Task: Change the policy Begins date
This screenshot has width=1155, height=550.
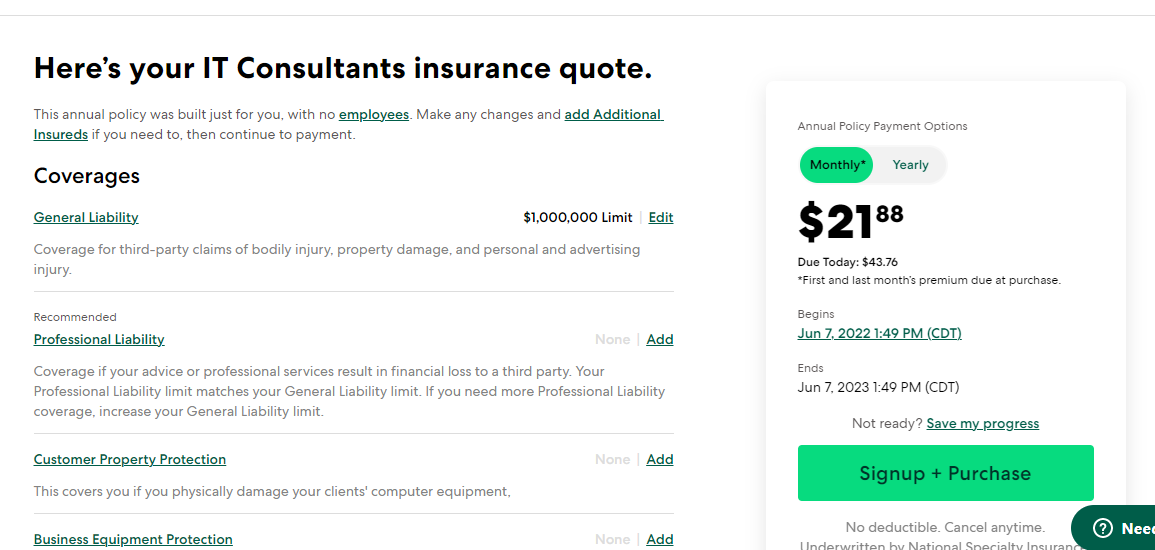Action: (x=879, y=333)
